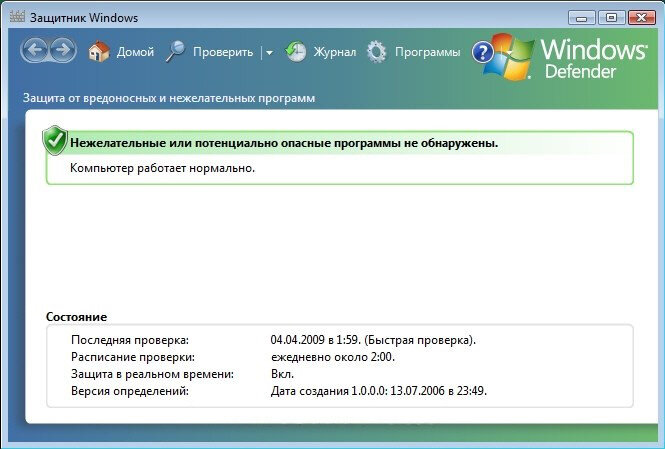665x449 pixels.
Task: Click the 'Защита в реальном времени:' label
Action: [x=152, y=374]
